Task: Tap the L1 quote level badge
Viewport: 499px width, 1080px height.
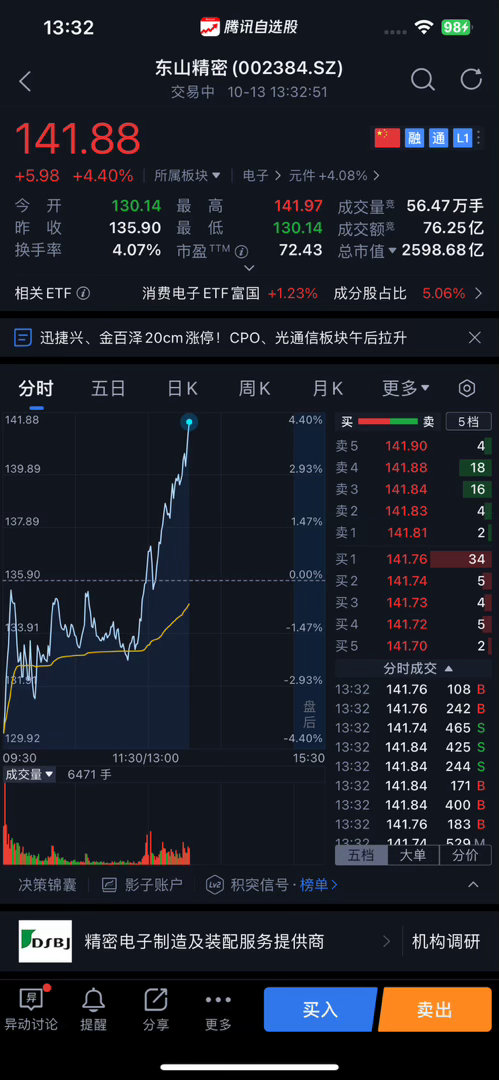Action: coord(462,138)
